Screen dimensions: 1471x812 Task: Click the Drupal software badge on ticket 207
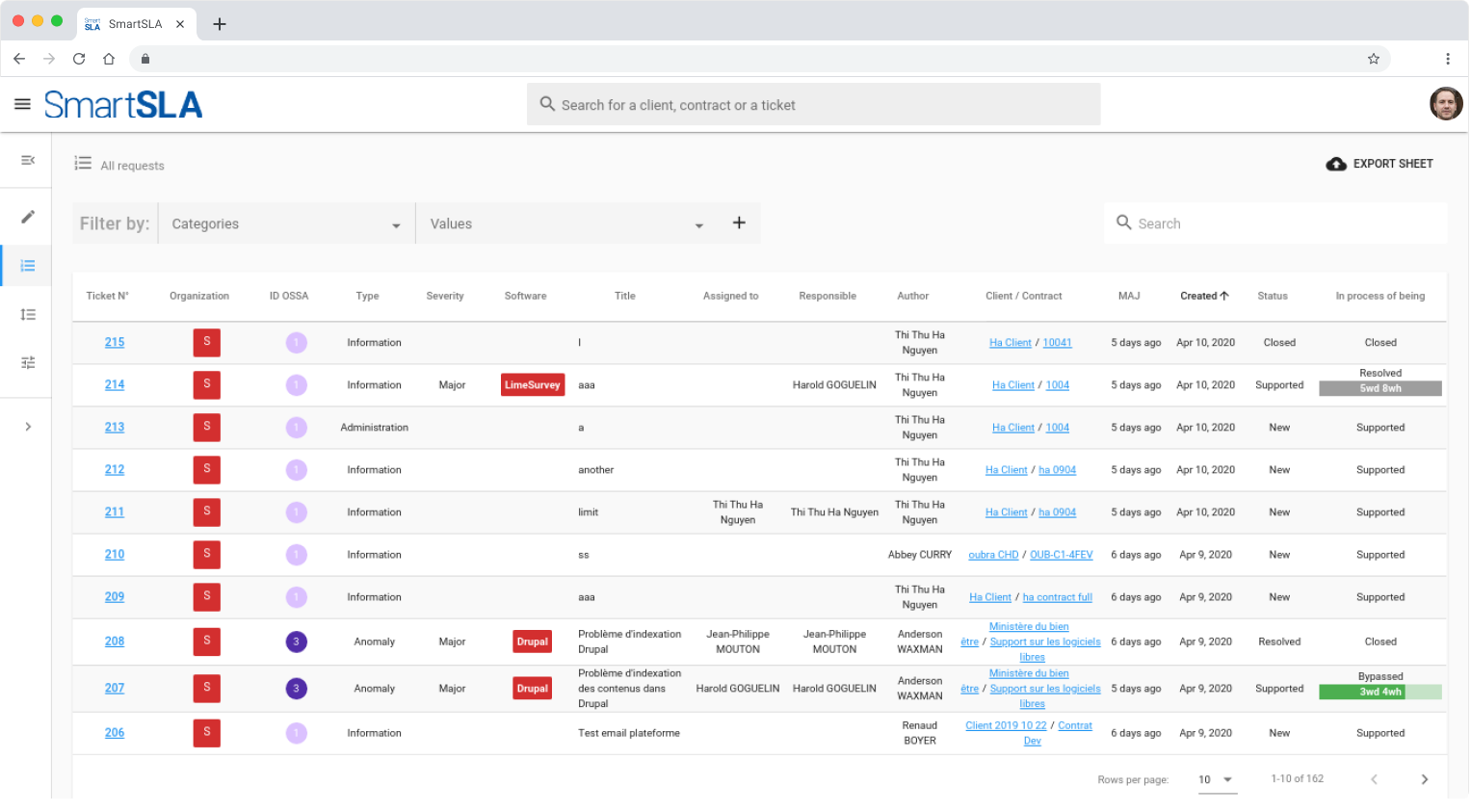532,688
